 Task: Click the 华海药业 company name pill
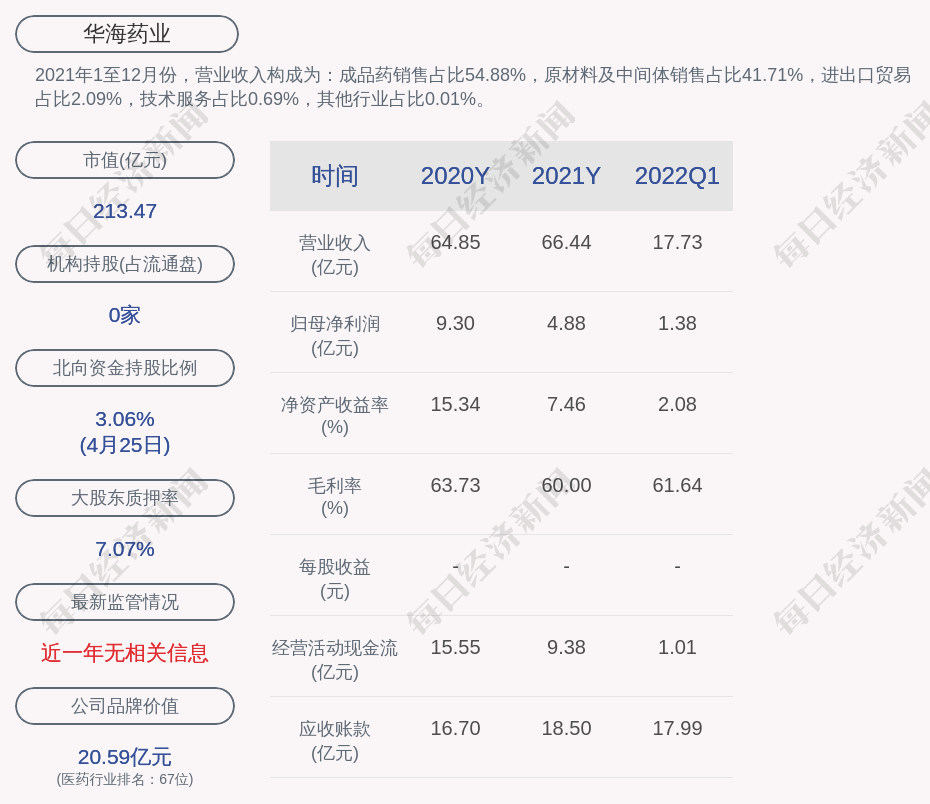(x=126, y=34)
